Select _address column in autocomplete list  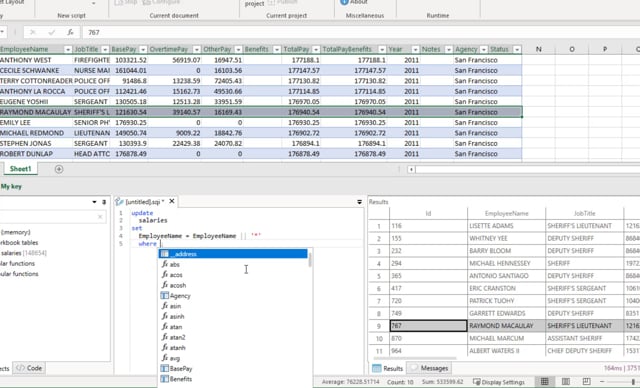click(233, 254)
